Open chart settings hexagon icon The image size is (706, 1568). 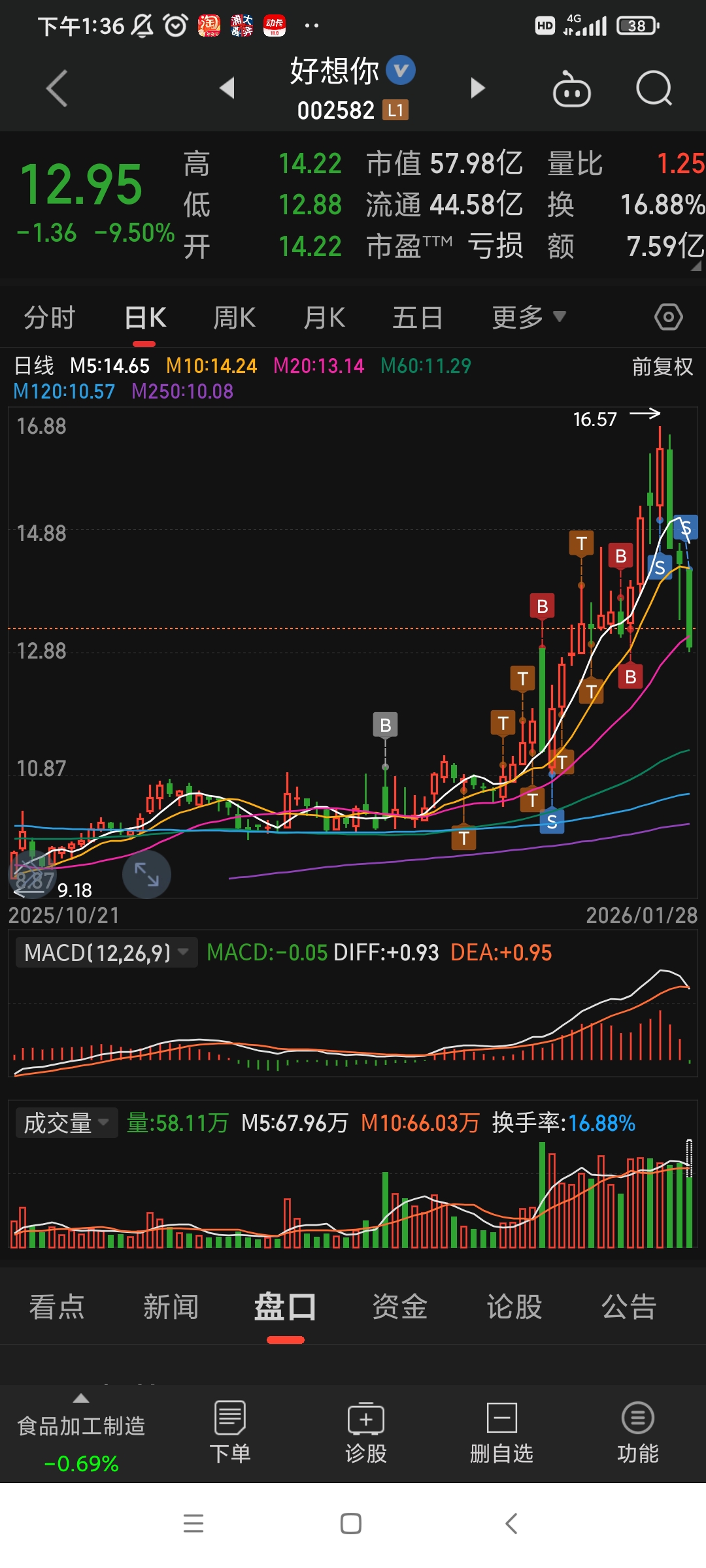coord(669,318)
